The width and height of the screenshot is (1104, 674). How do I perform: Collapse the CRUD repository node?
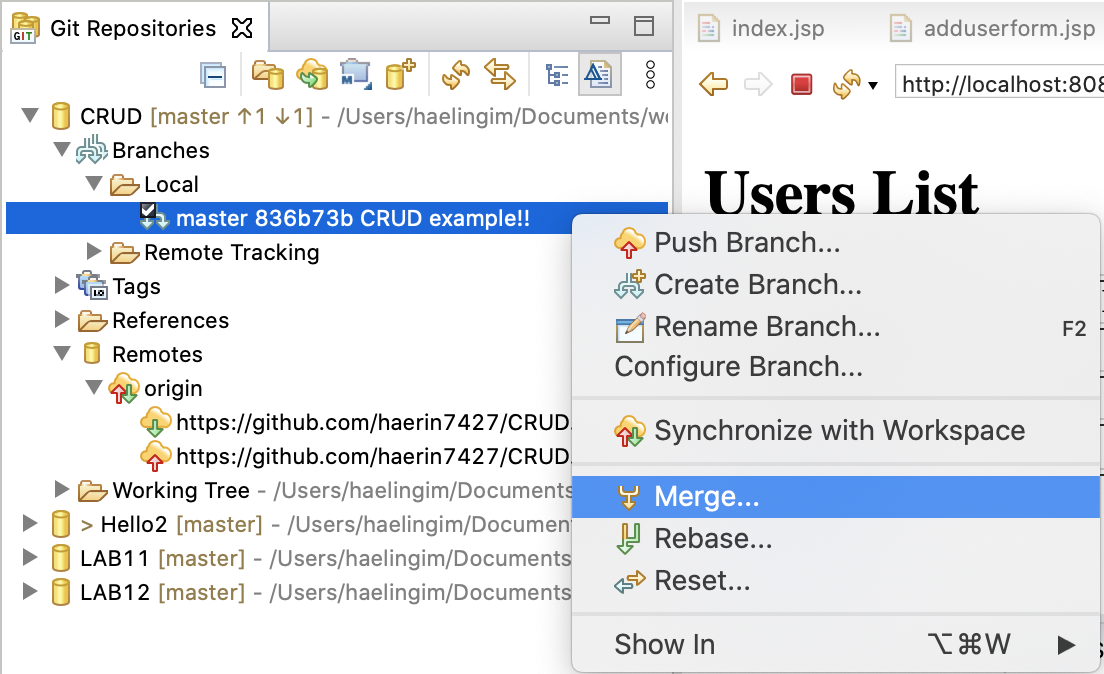pyautogui.click(x=30, y=115)
